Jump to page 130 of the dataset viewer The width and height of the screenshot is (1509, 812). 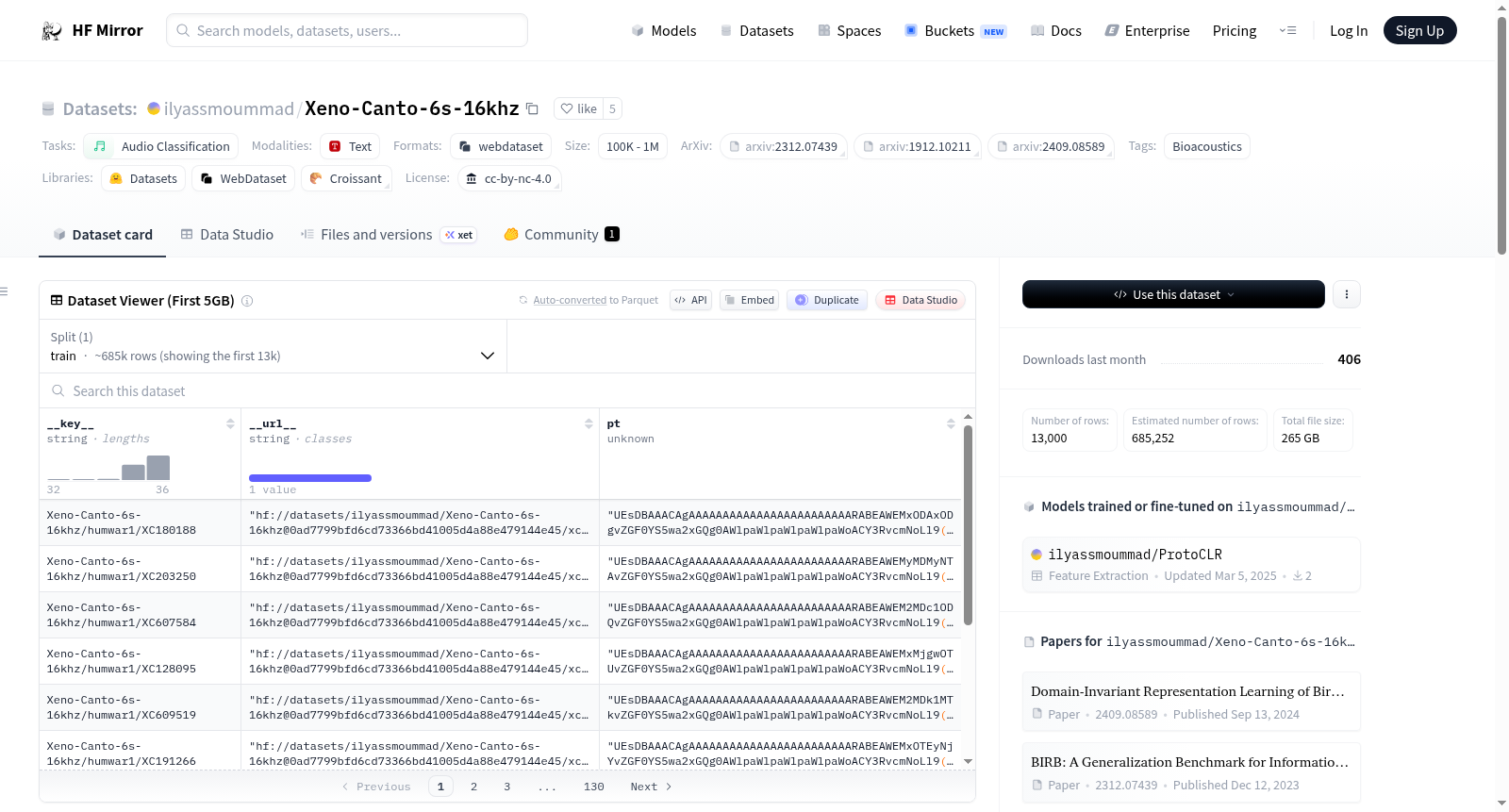coord(594,787)
